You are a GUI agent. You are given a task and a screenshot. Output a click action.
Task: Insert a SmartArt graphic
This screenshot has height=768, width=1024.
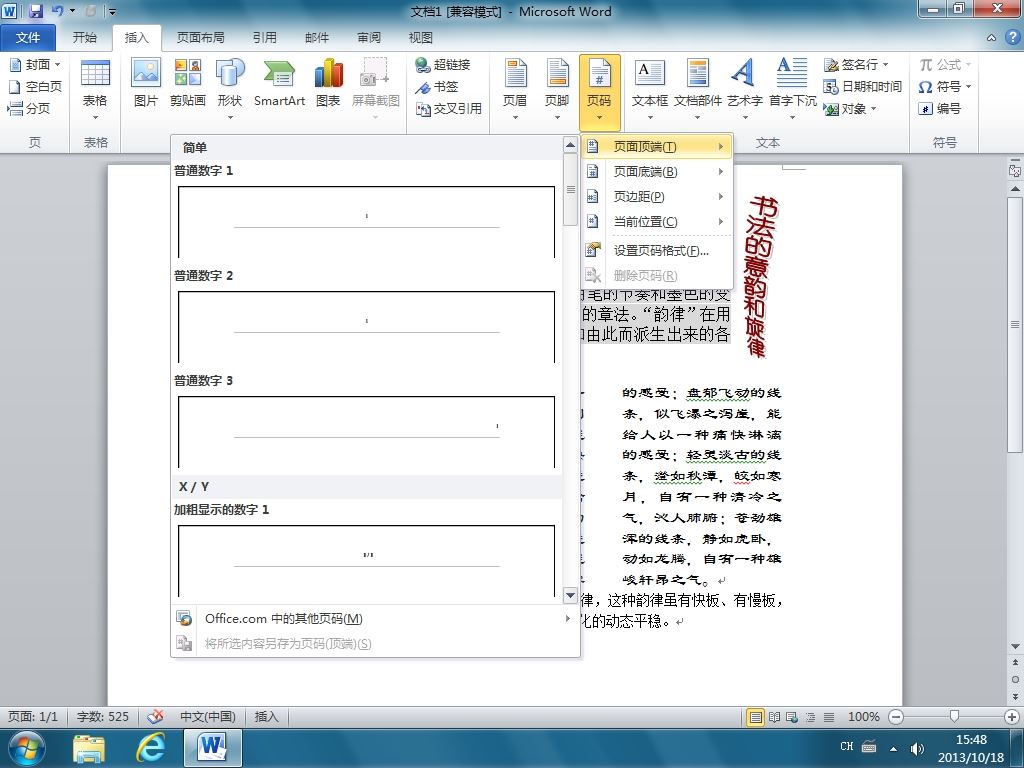pos(279,84)
